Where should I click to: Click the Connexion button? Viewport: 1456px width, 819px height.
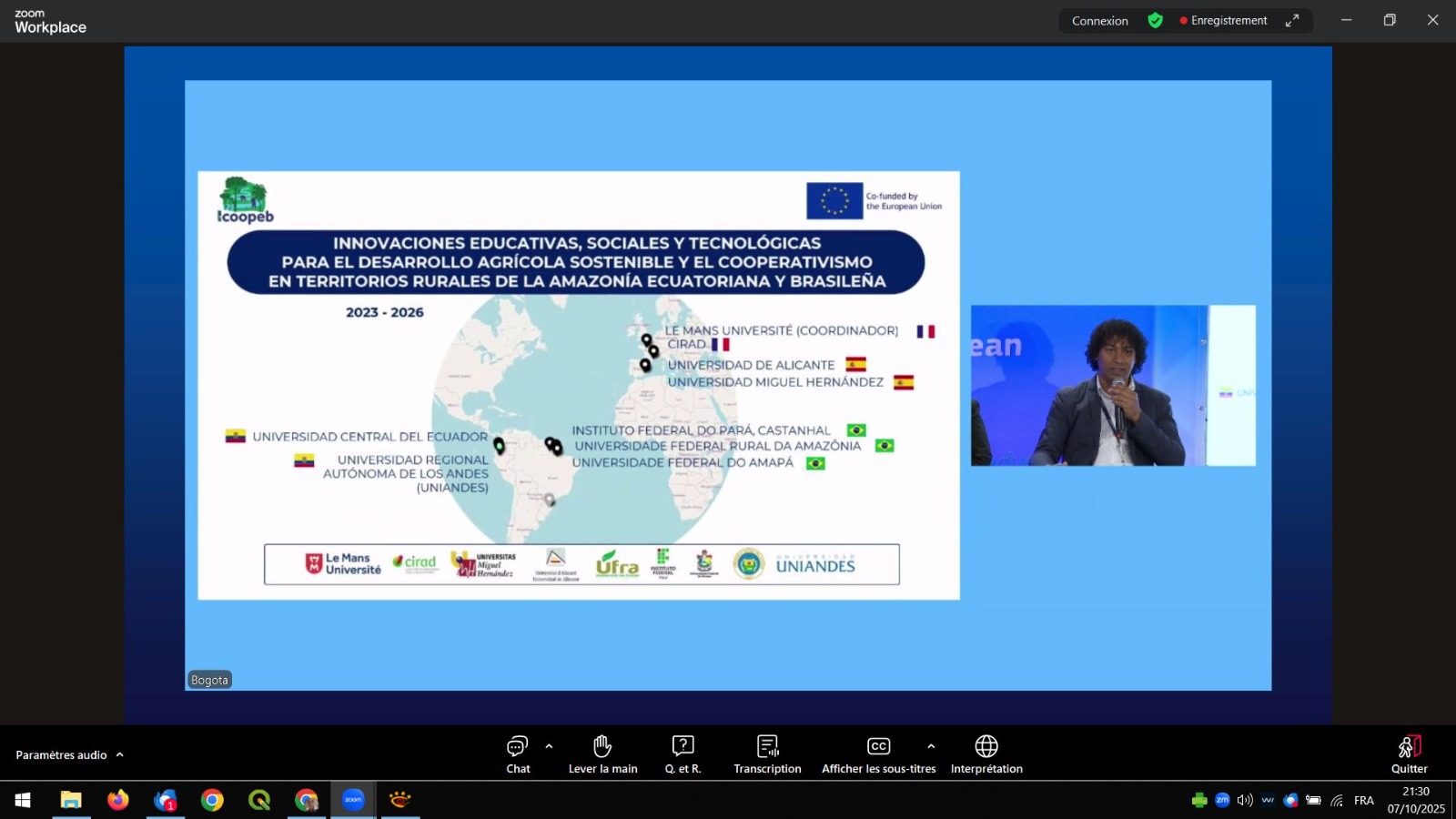[x=1099, y=20]
